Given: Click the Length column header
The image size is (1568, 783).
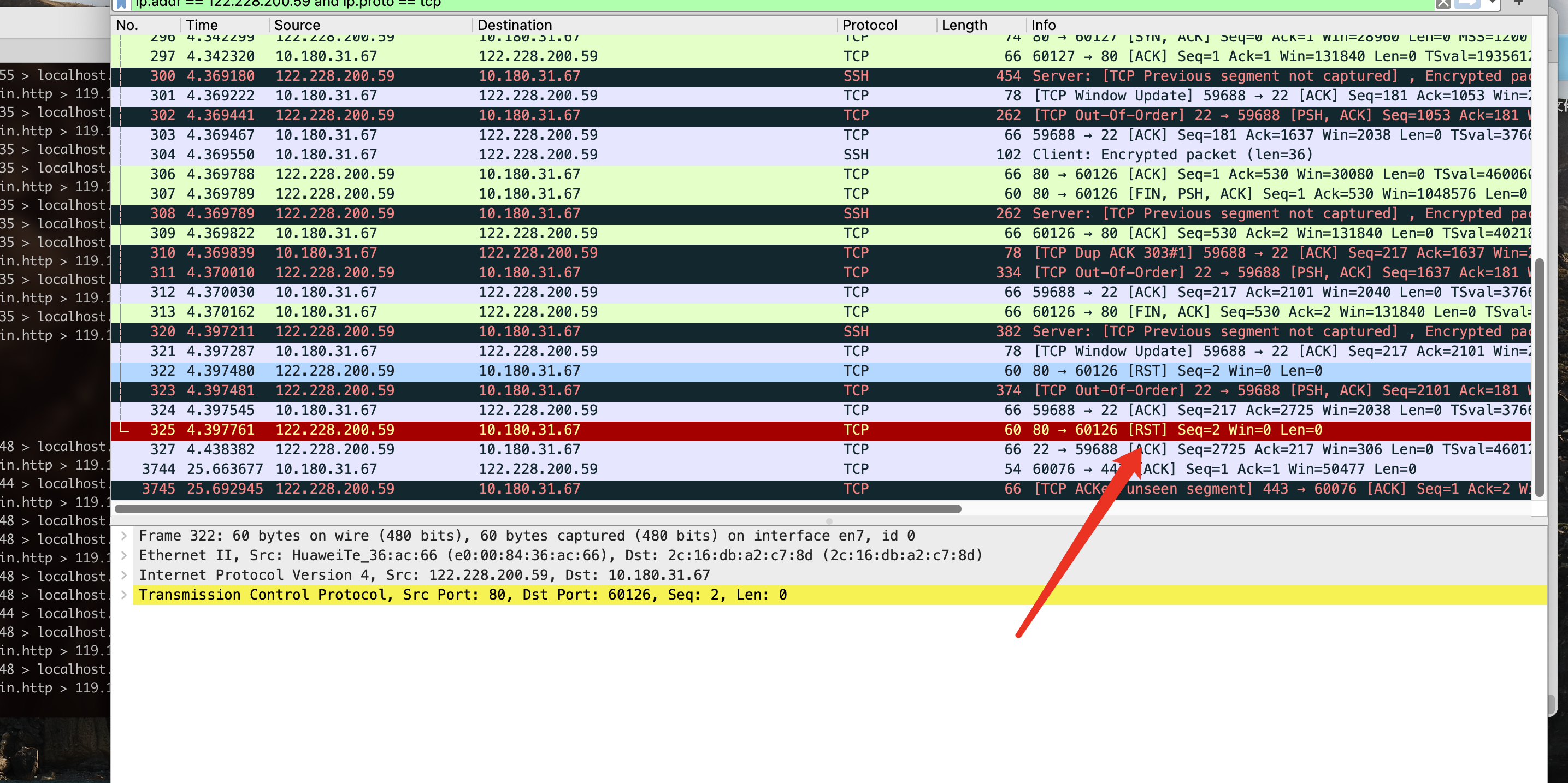Looking at the screenshot, I should (x=964, y=25).
